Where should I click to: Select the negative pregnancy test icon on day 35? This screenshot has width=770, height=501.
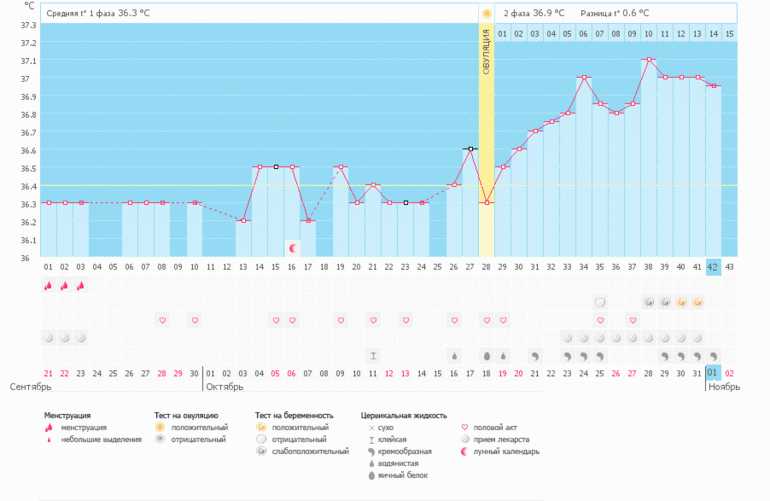pyautogui.click(x=600, y=302)
